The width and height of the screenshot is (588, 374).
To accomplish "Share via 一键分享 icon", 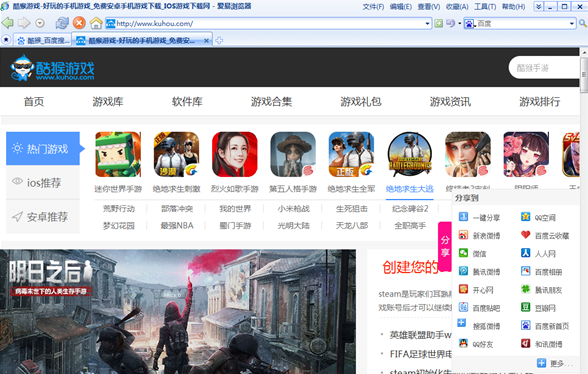I will point(464,217).
